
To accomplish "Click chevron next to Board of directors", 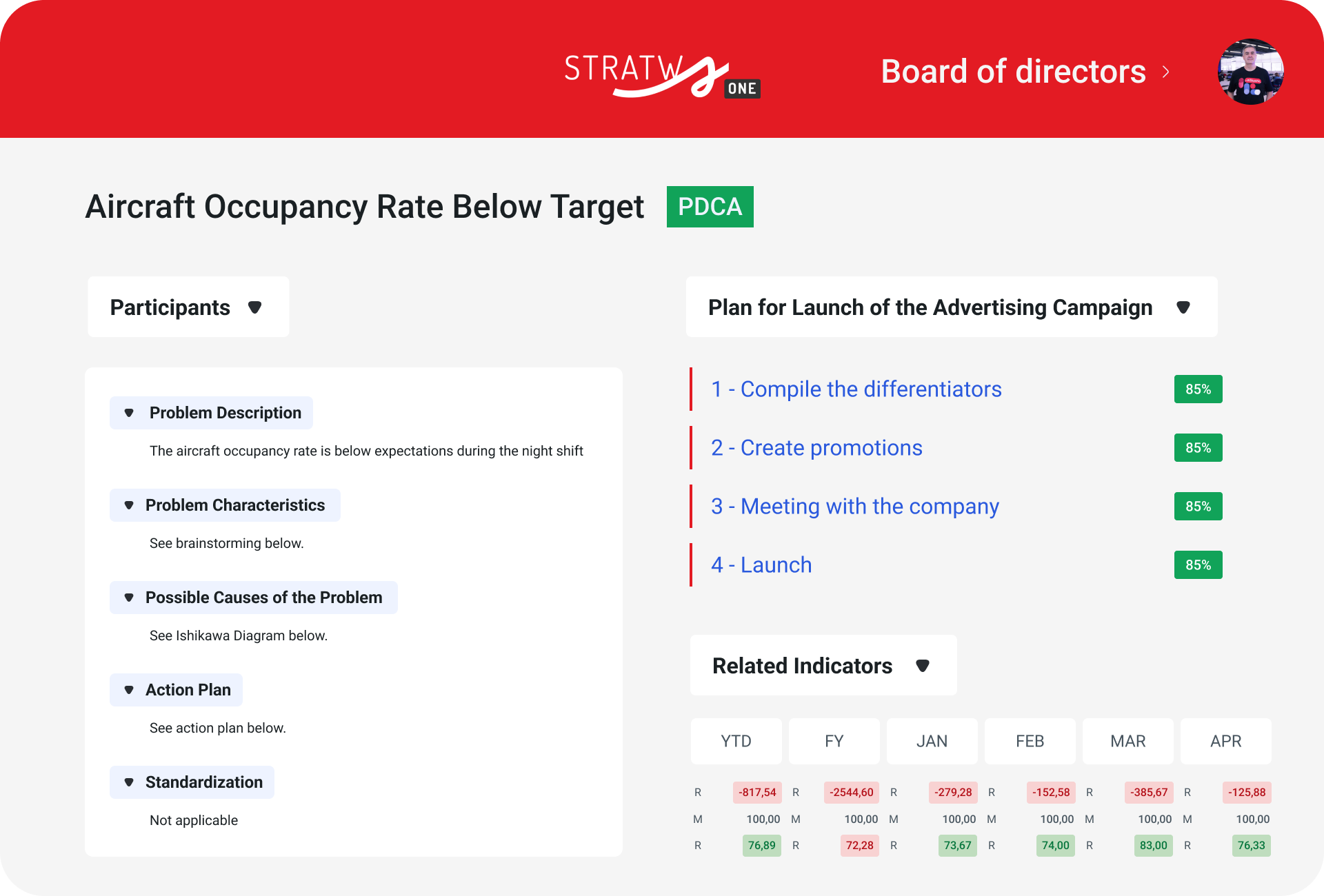I will 1165,72.
